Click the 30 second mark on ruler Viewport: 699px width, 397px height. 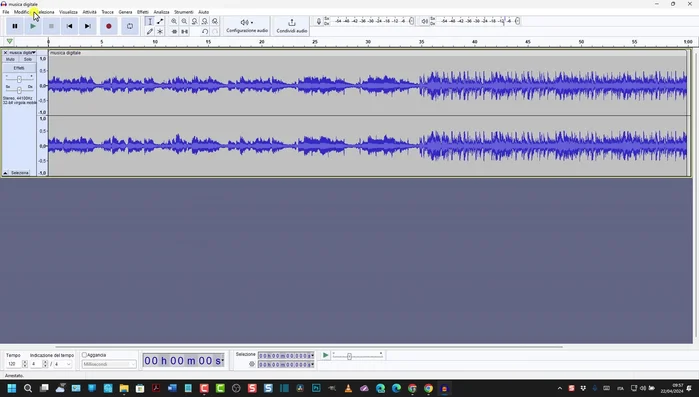pos(368,42)
